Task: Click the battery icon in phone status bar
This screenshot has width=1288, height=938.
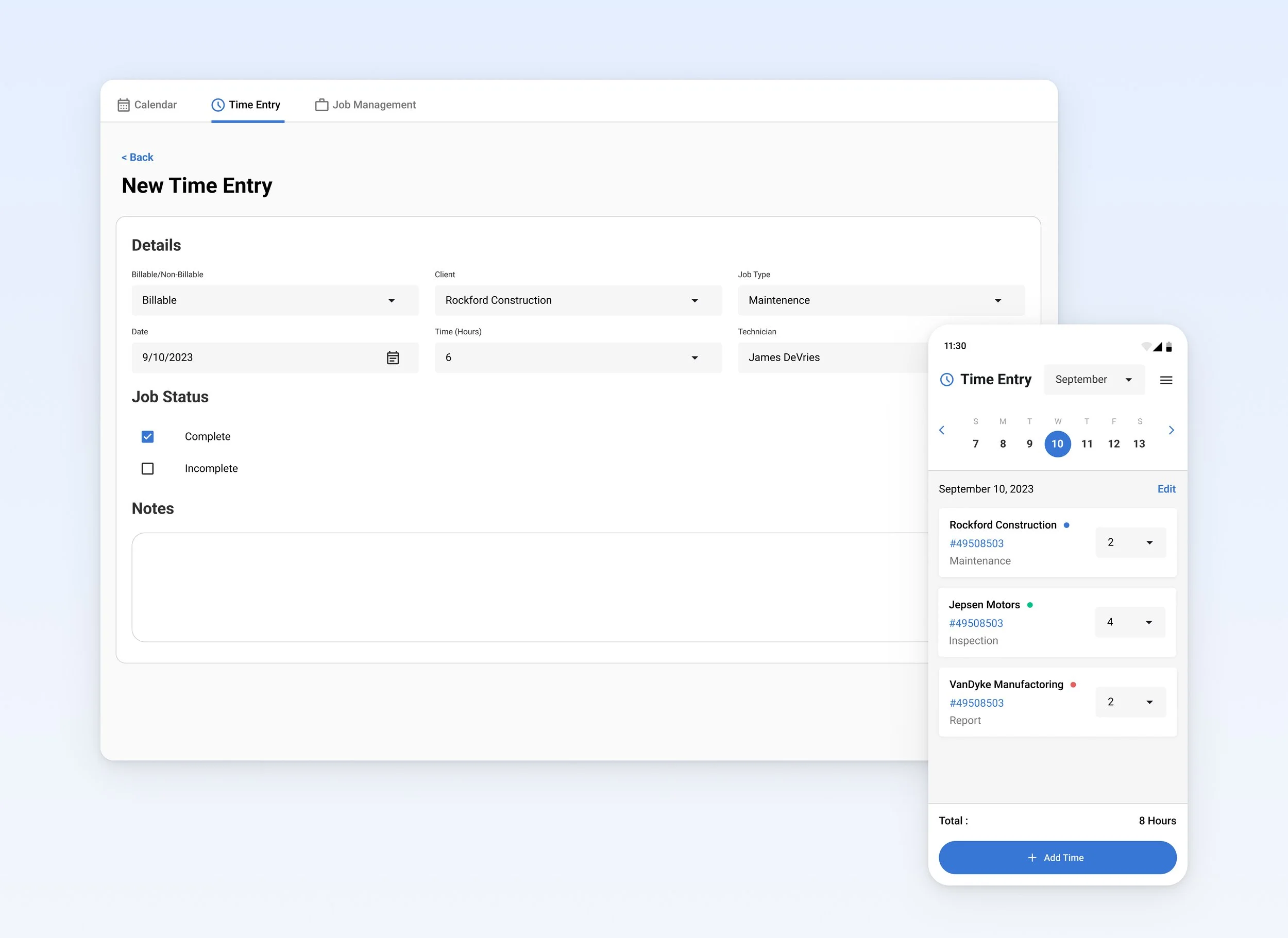Action: [x=1169, y=347]
